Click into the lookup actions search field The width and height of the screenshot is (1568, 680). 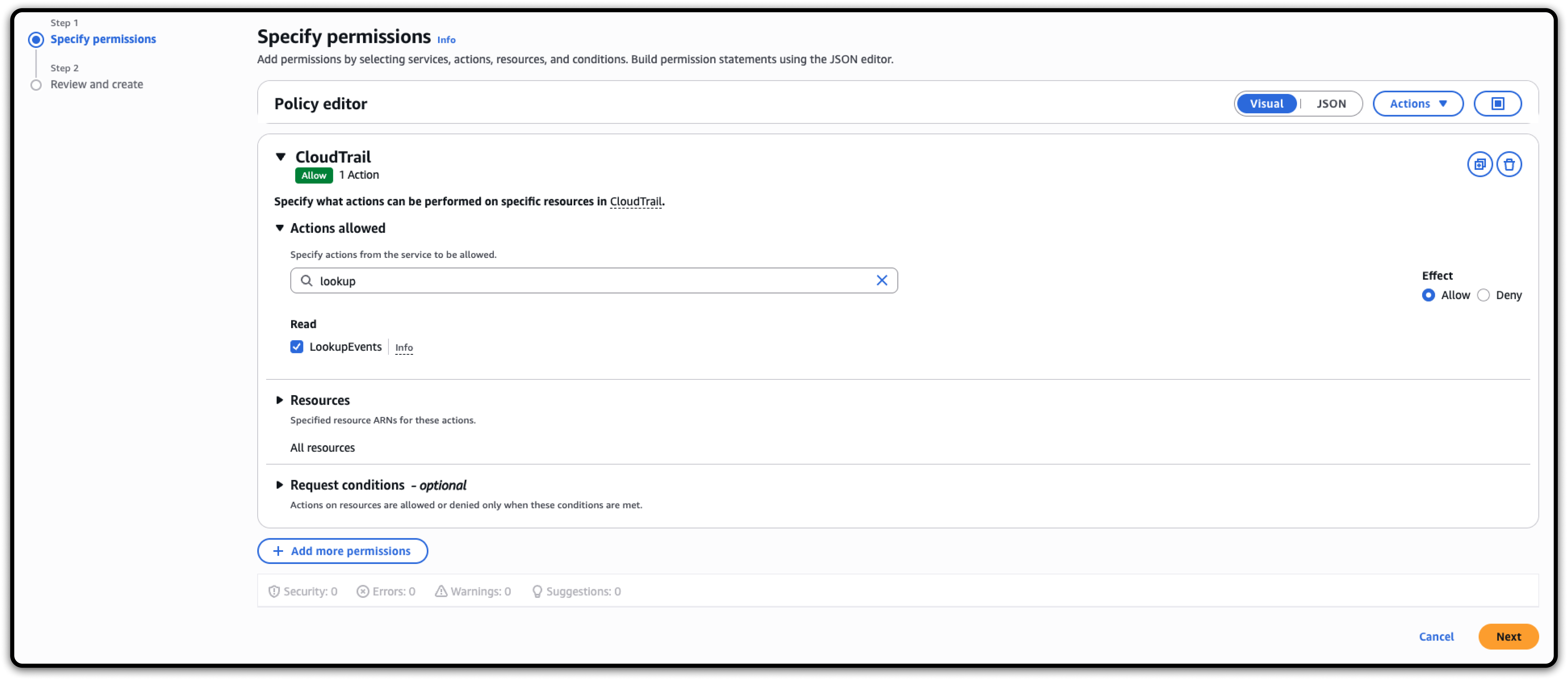tap(584, 281)
